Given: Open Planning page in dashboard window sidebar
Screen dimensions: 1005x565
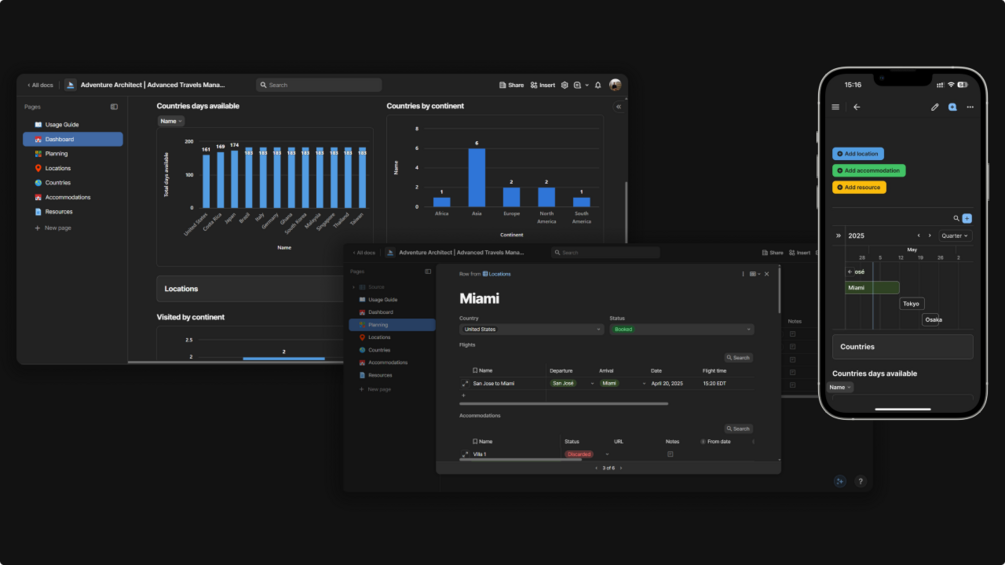Looking at the screenshot, I should (56, 154).
